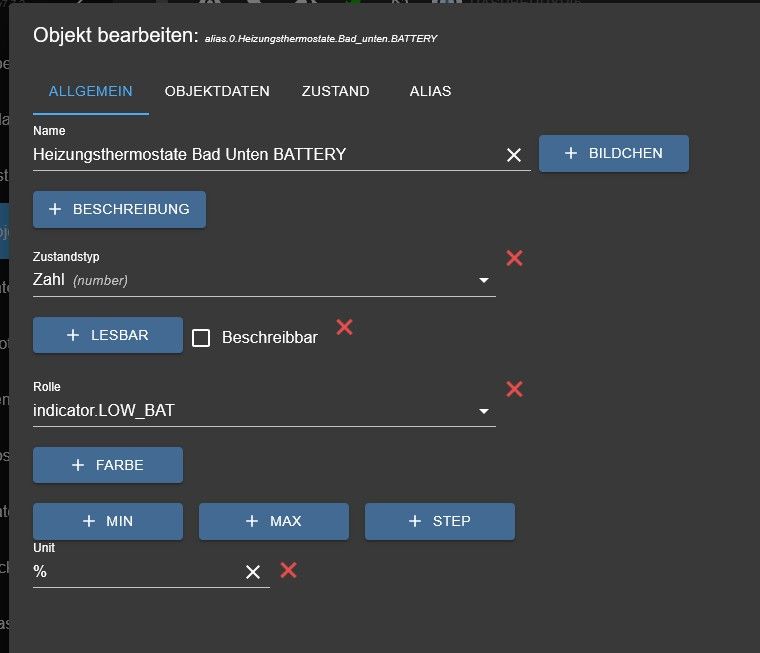This screenshot has width=760, height=653.
Task: Toggle the Beschreibbar checkbox
Action: coord(201,338)
